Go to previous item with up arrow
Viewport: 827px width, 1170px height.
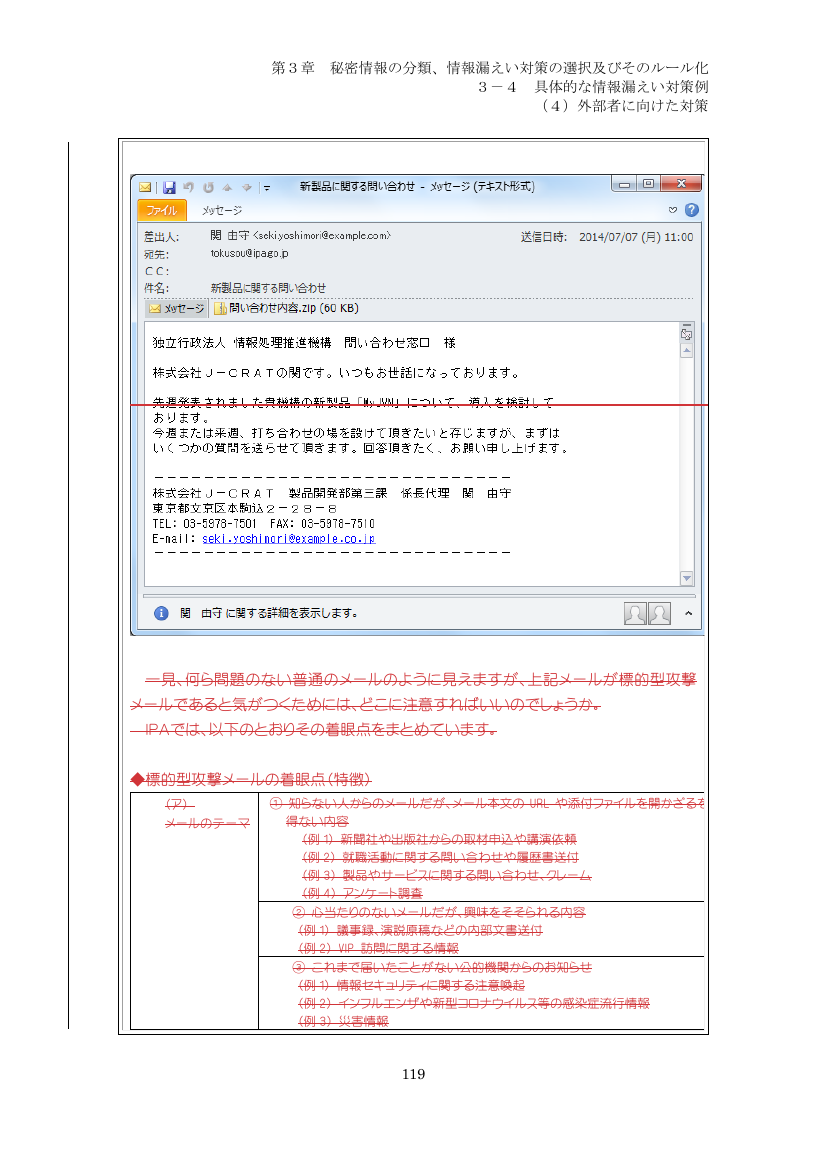(227, 187)
